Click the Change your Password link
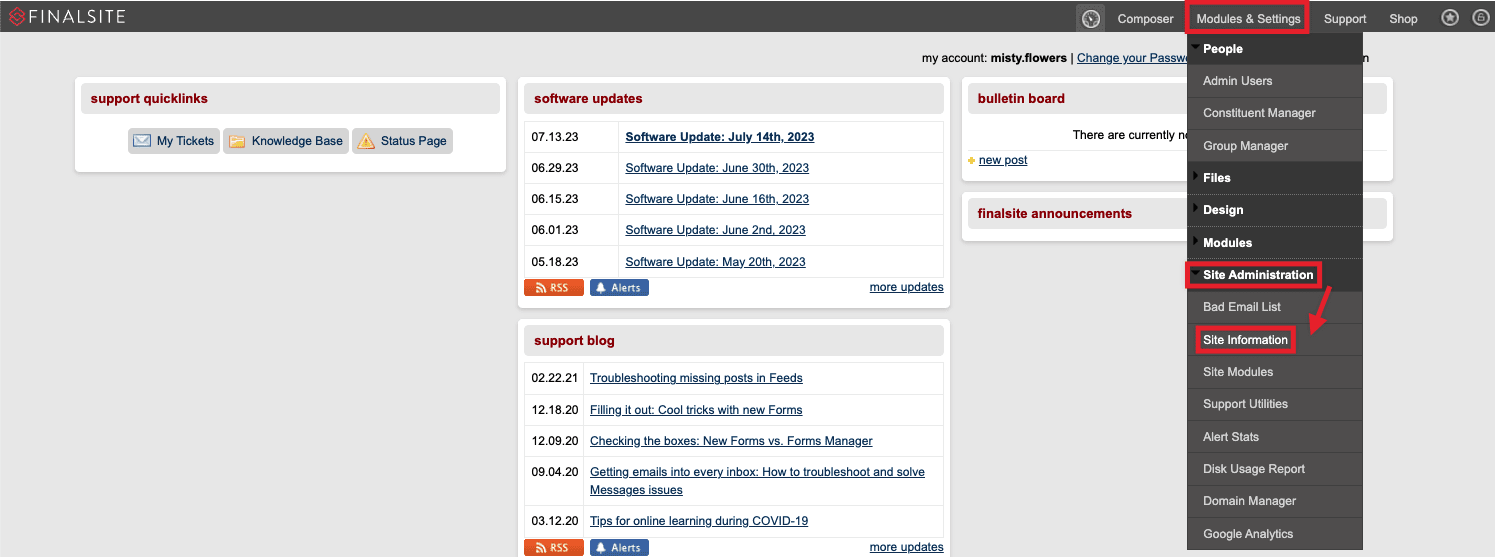The image size is (1495, 557). (x=1132, y=58)
